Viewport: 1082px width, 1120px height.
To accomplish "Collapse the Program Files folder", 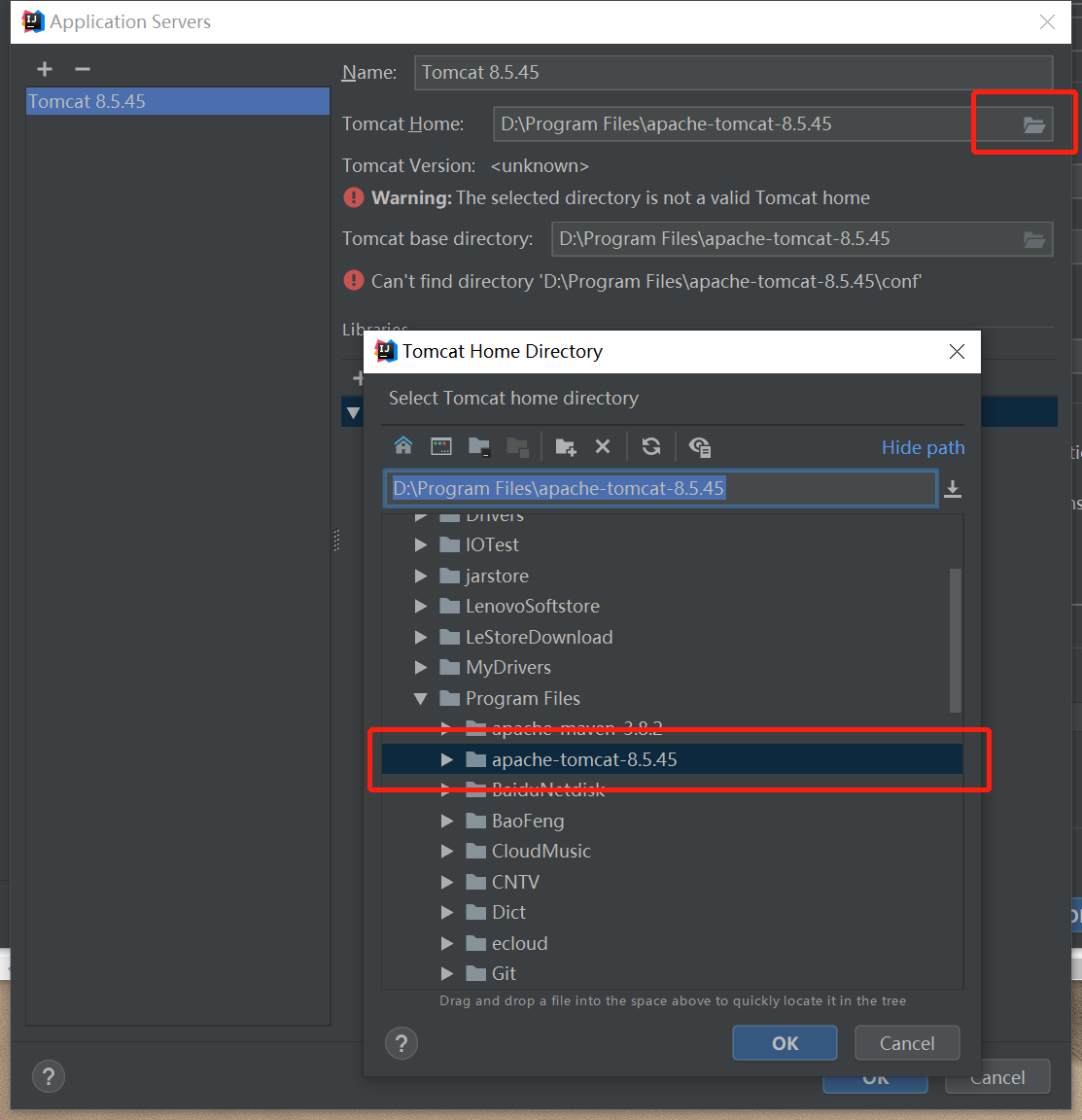I will point(421,699).
